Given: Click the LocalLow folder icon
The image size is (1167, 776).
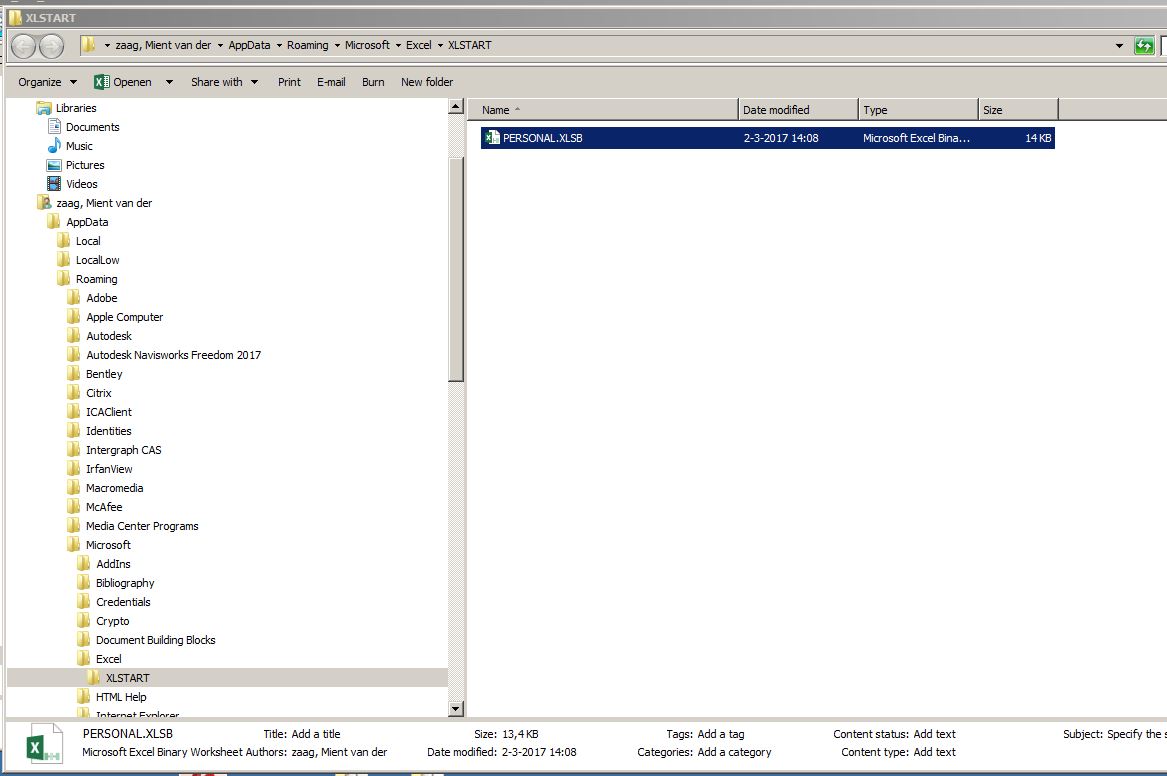Looking at the screenshot, I should tap(64, 260).
